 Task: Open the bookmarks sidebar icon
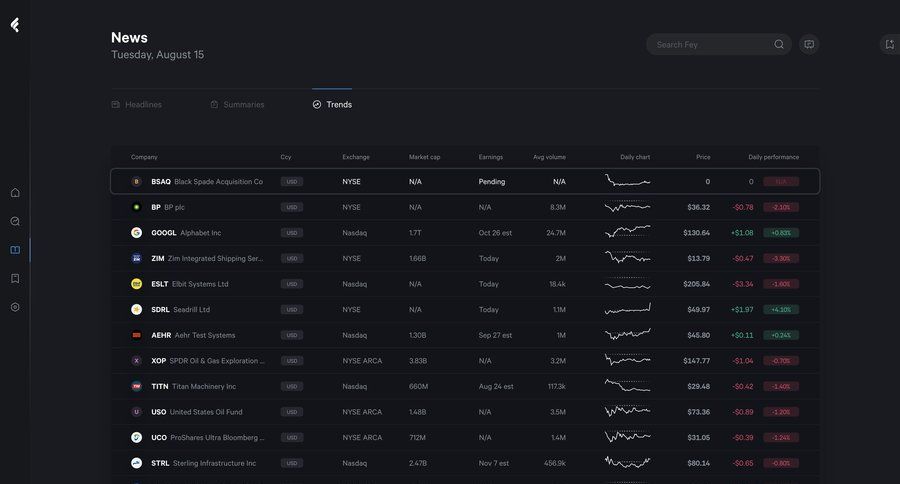[15, 278]
